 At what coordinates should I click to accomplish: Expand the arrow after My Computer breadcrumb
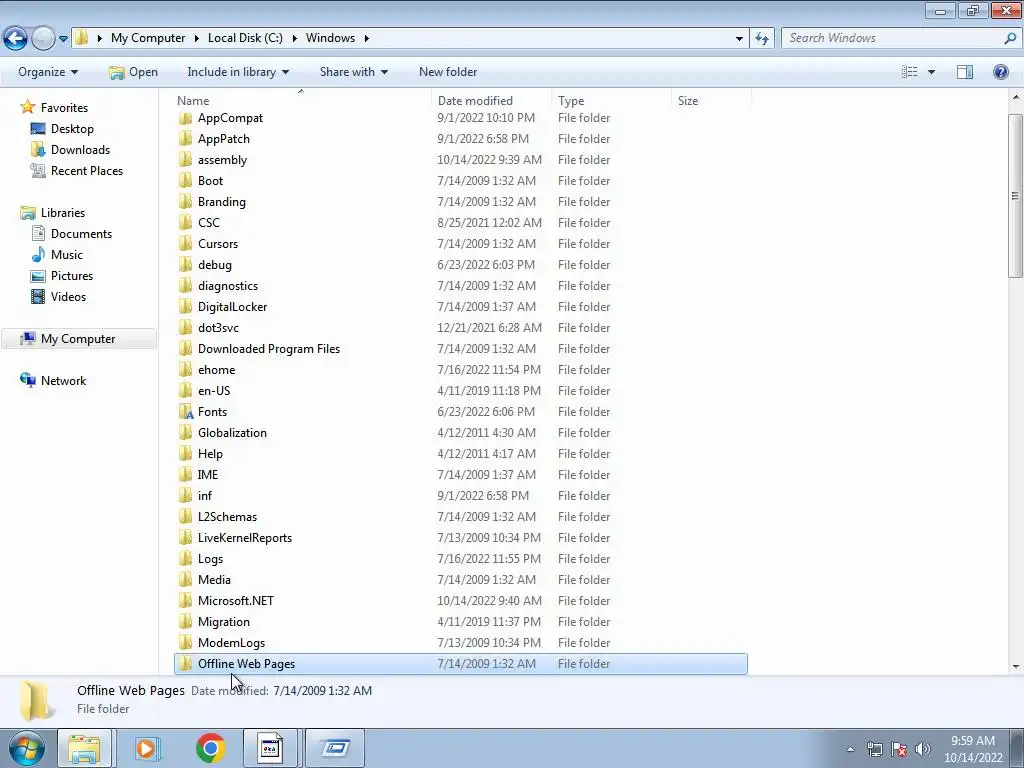197,39
